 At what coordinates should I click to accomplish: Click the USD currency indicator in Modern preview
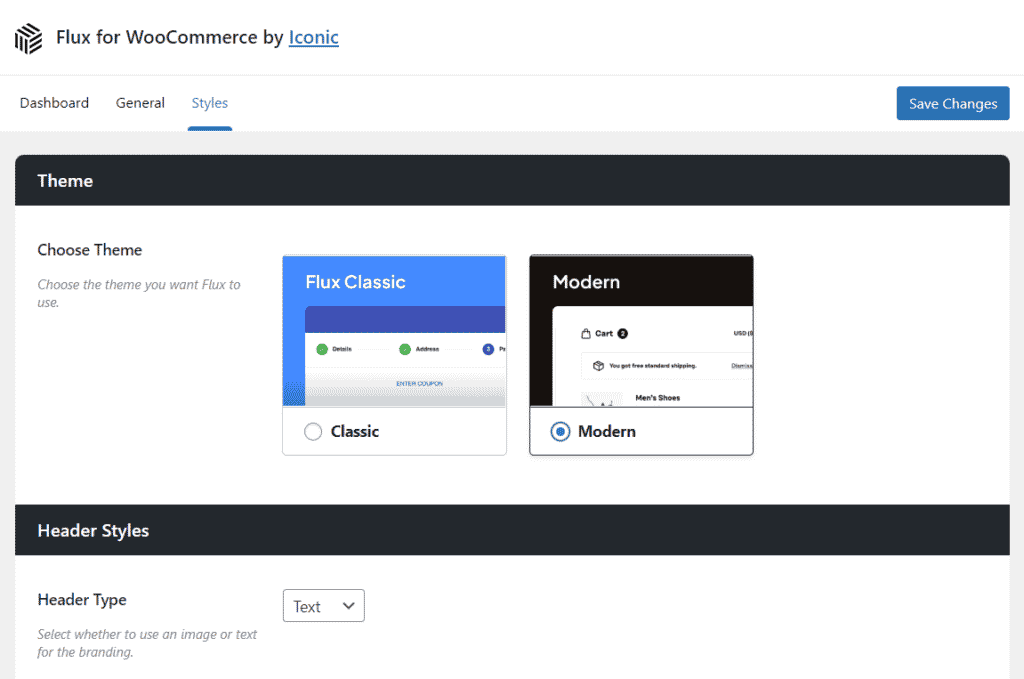point(740,331)
